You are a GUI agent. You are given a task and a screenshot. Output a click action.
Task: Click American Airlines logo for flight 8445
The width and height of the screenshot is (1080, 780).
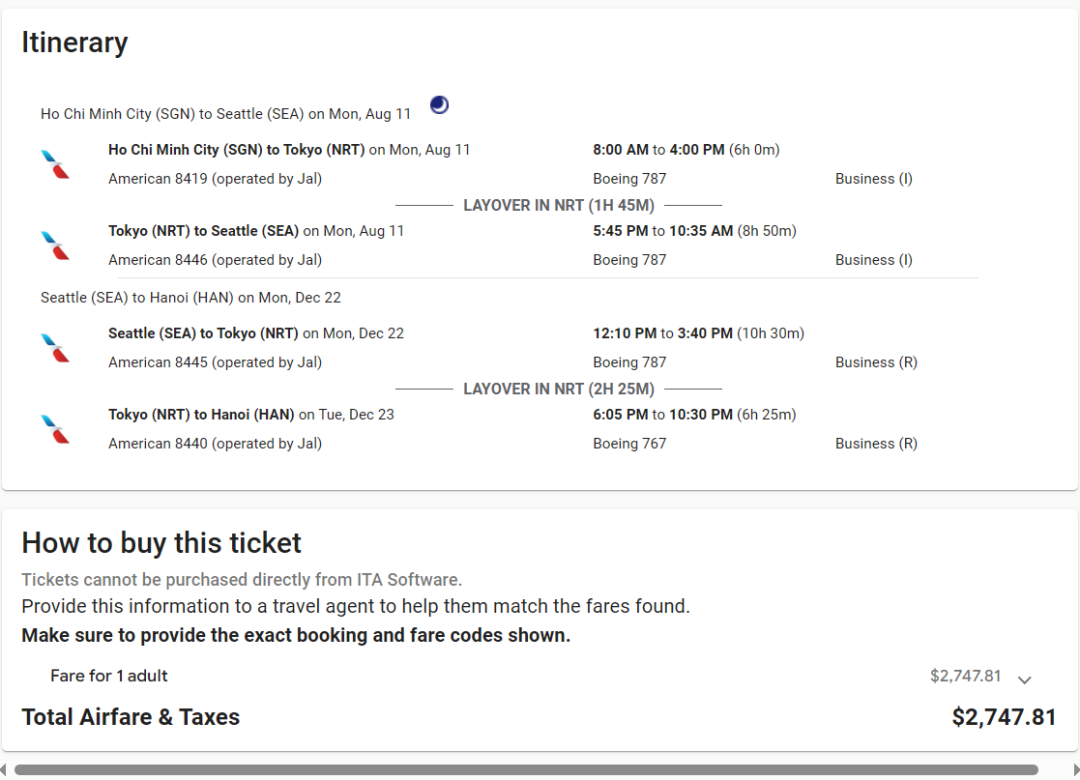coord(55,347)
